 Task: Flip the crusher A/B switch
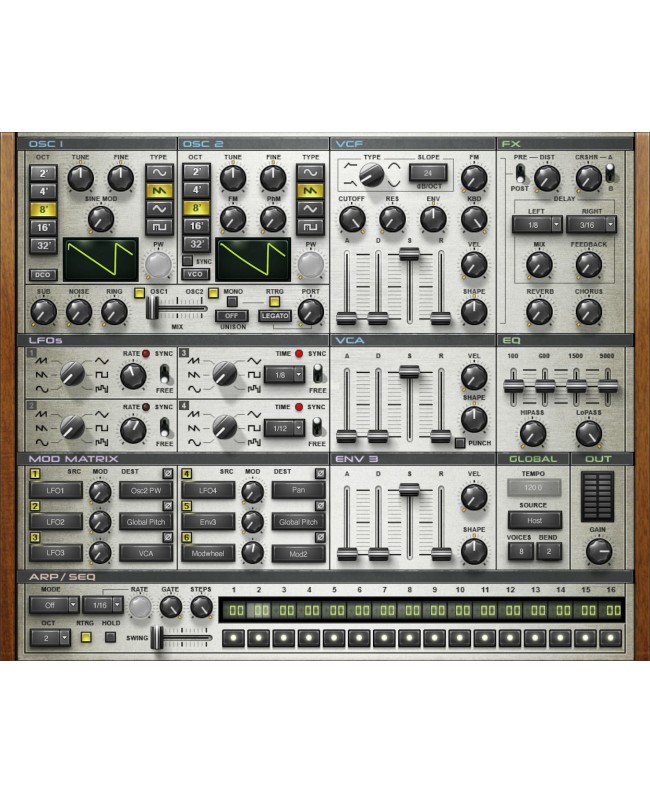[610, 174]
